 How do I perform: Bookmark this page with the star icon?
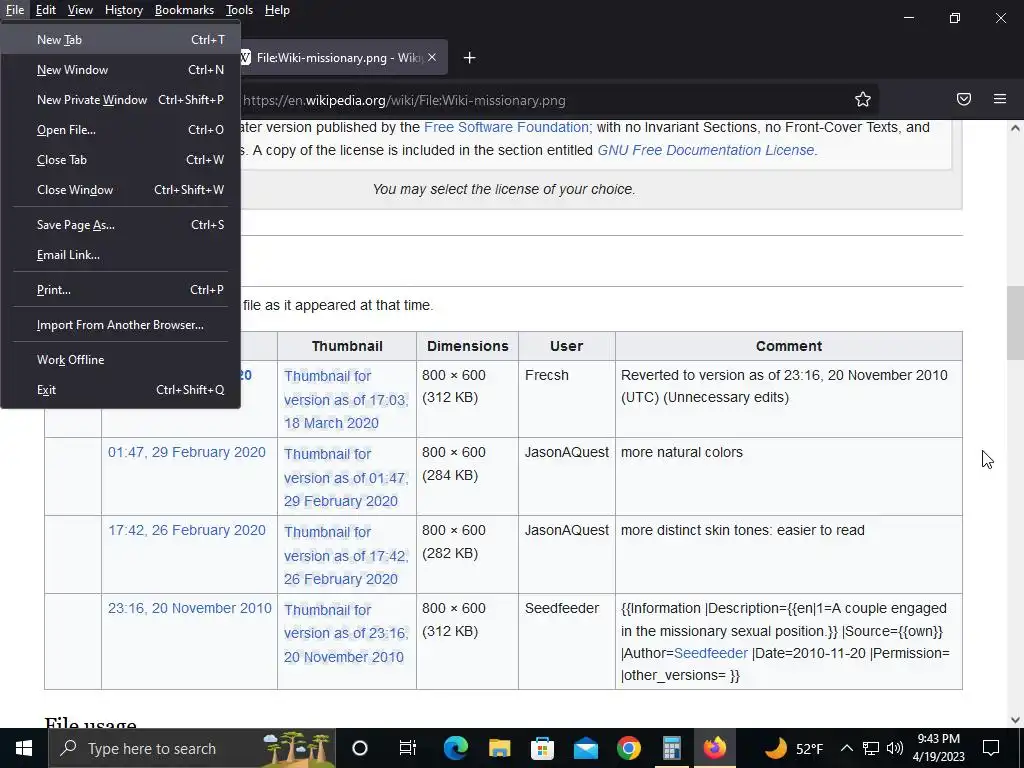point(863,99)
